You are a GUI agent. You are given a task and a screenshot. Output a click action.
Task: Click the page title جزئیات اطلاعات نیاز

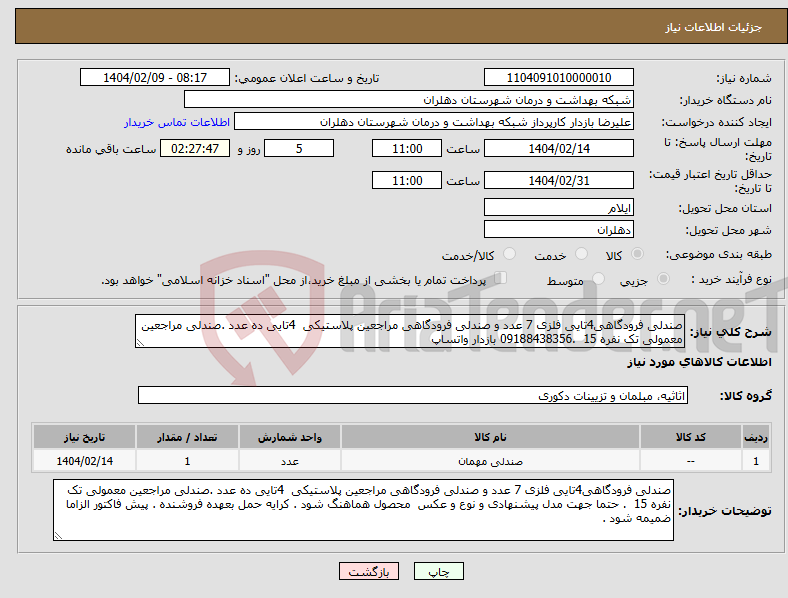pos(714,27)
